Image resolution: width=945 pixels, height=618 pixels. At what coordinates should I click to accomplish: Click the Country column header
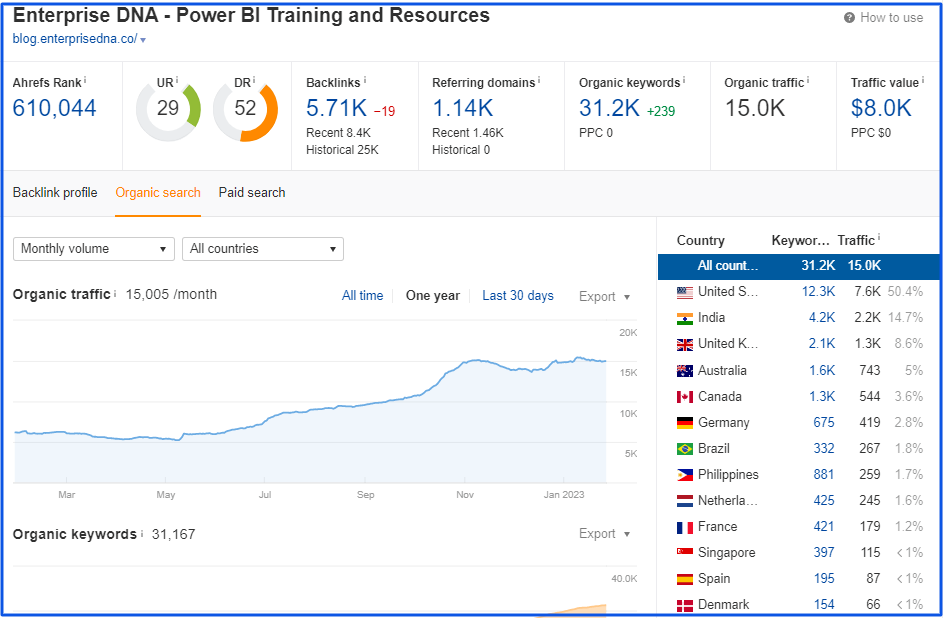[x=700, y=241]
